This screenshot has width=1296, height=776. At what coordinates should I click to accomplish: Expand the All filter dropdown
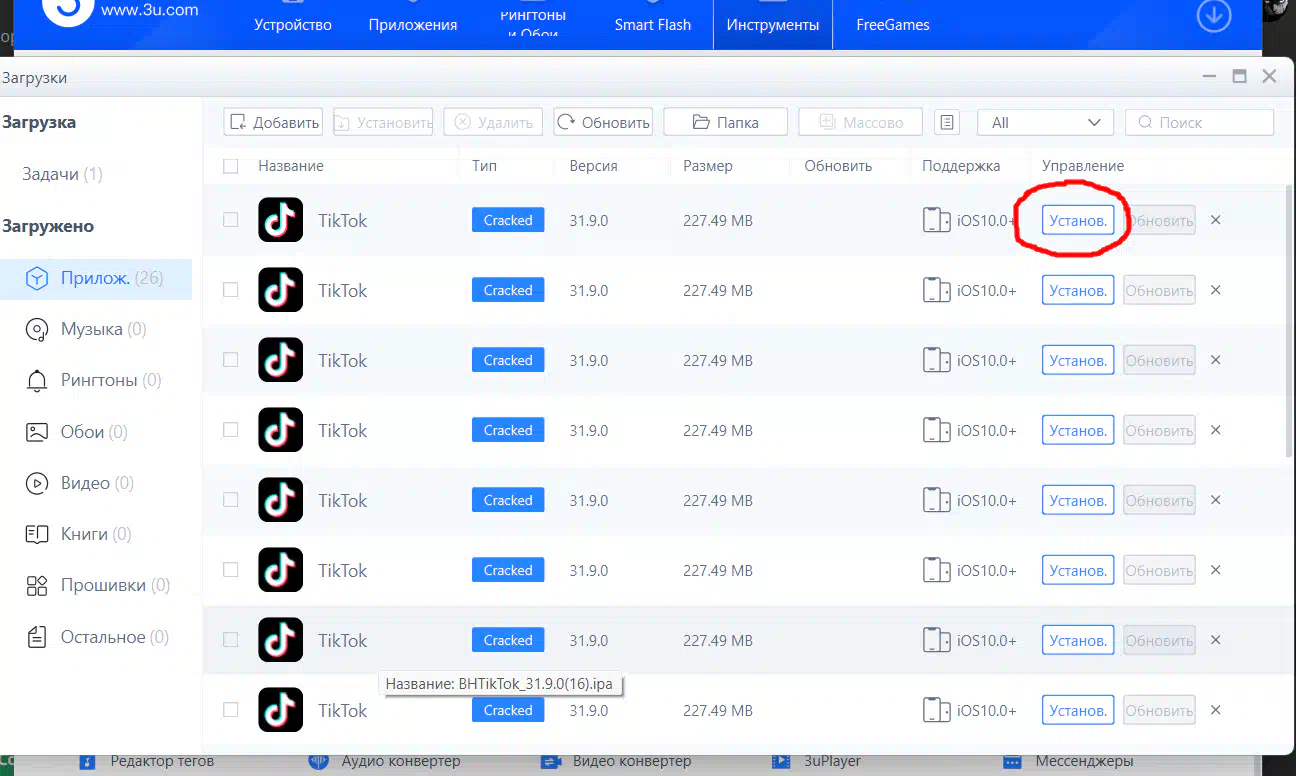(1045, 122)
